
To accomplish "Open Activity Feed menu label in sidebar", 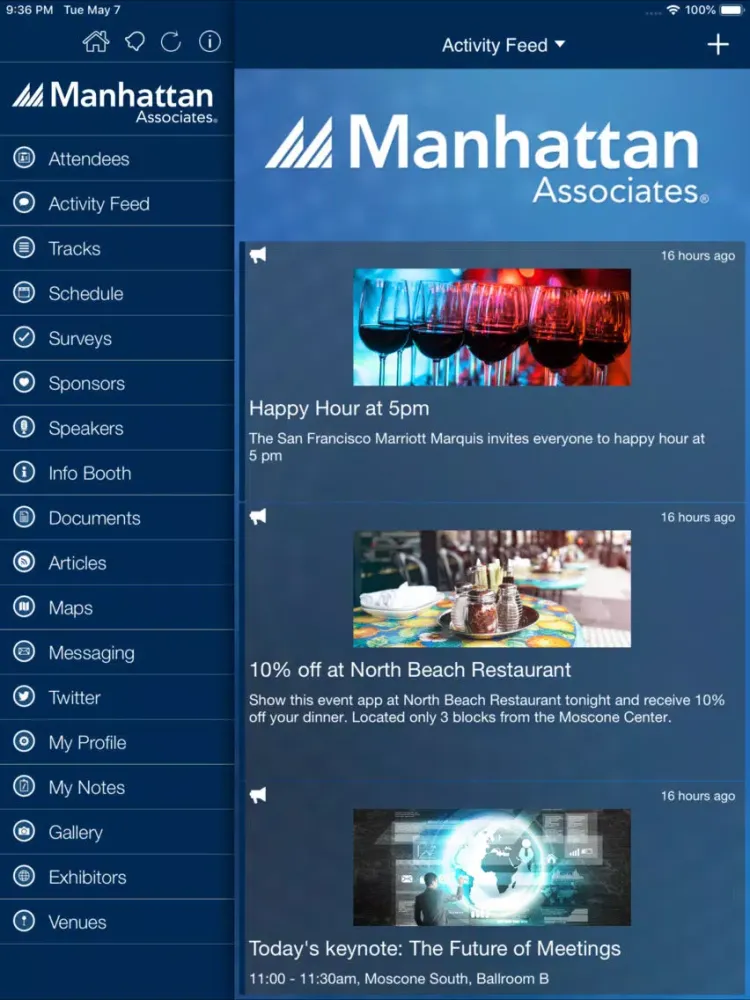I will point(99,203).
